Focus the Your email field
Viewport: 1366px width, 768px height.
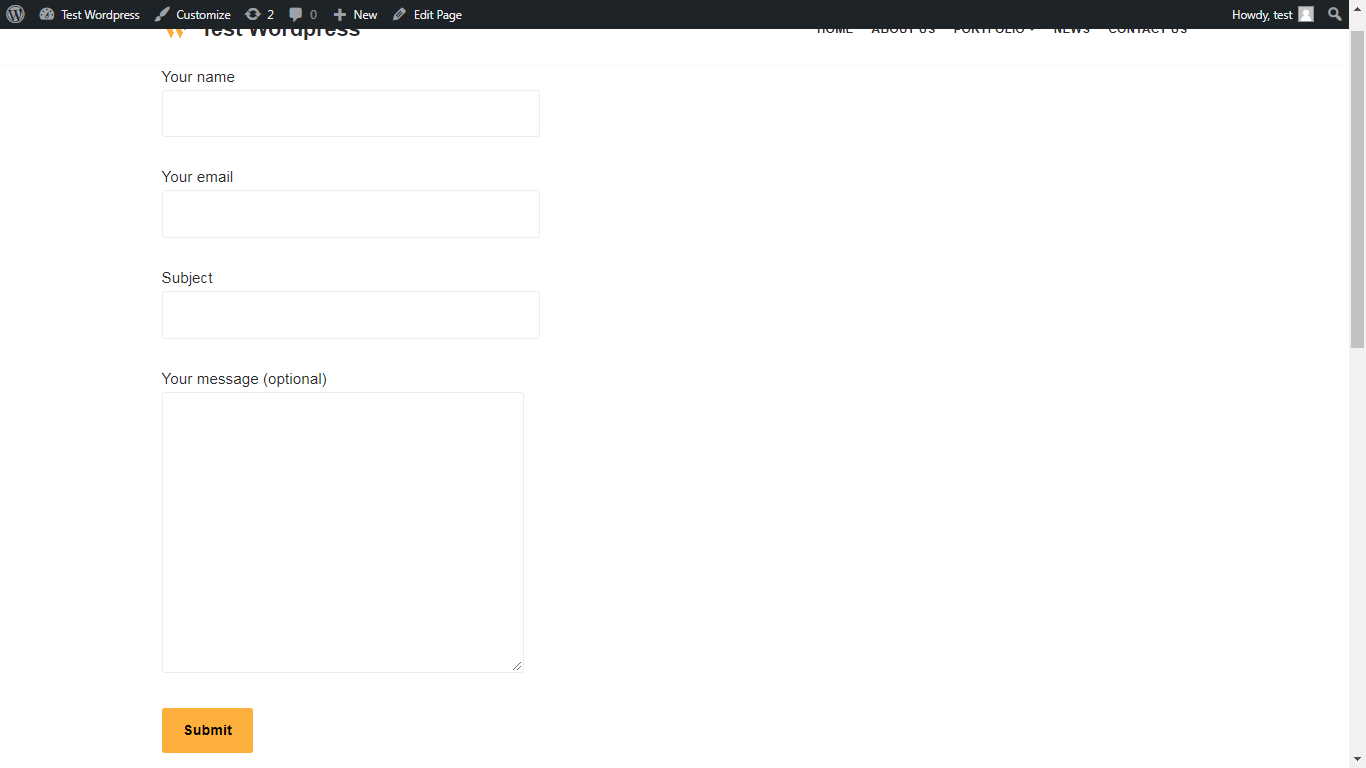[x=351, y=214]
